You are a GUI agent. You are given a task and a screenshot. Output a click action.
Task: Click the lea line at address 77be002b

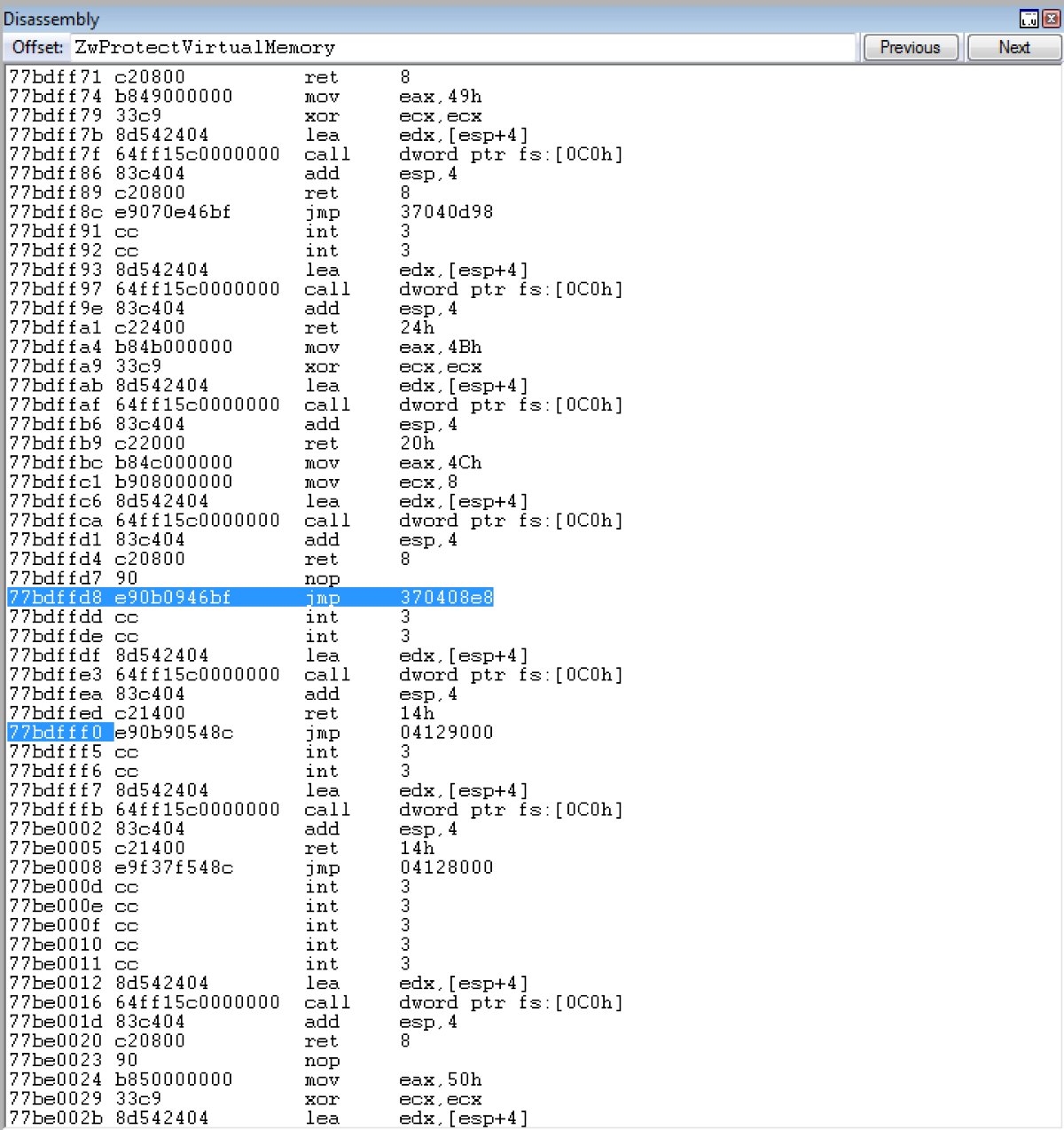[269, 1118]
